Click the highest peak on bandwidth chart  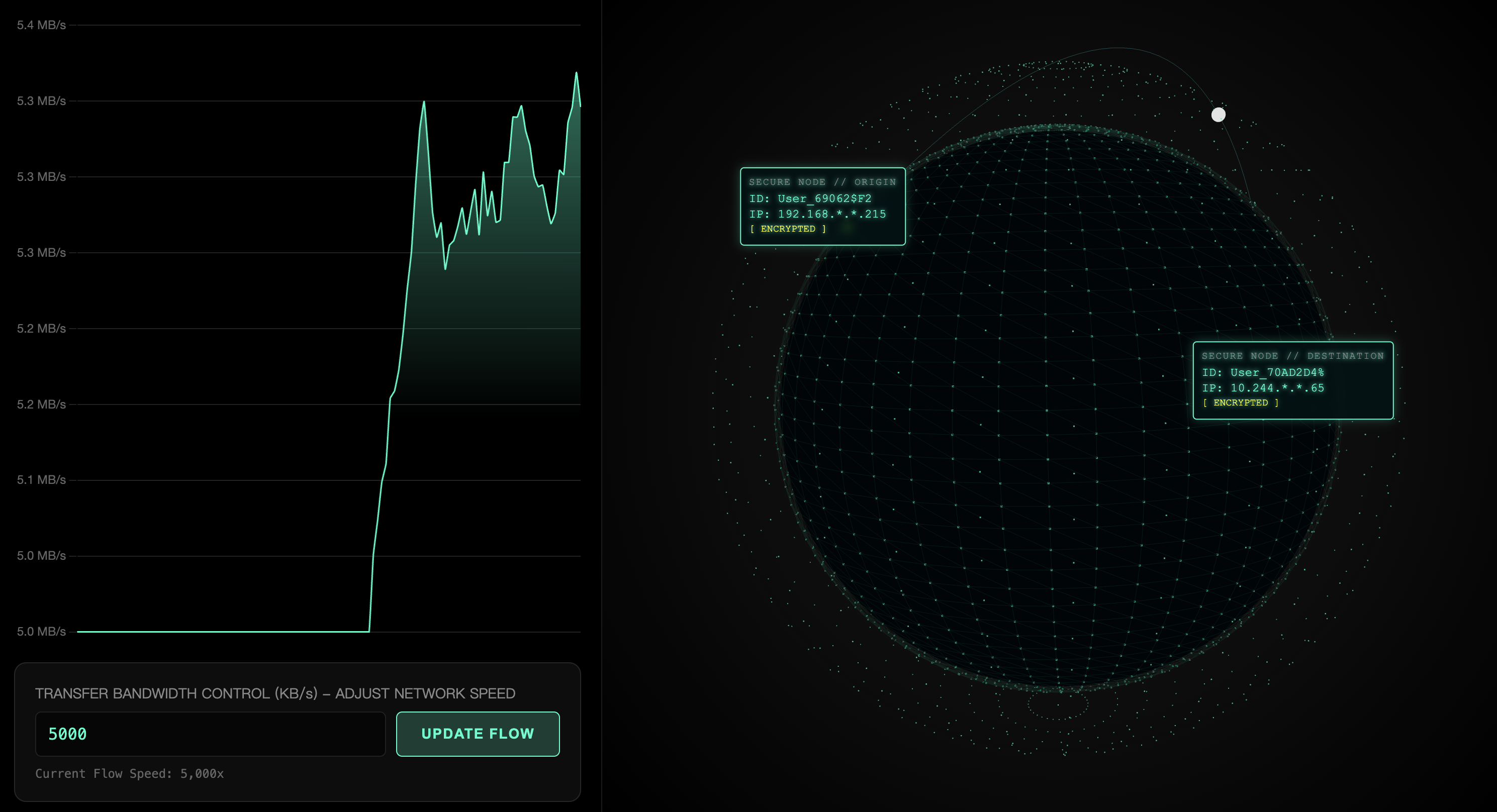[577, 73]
